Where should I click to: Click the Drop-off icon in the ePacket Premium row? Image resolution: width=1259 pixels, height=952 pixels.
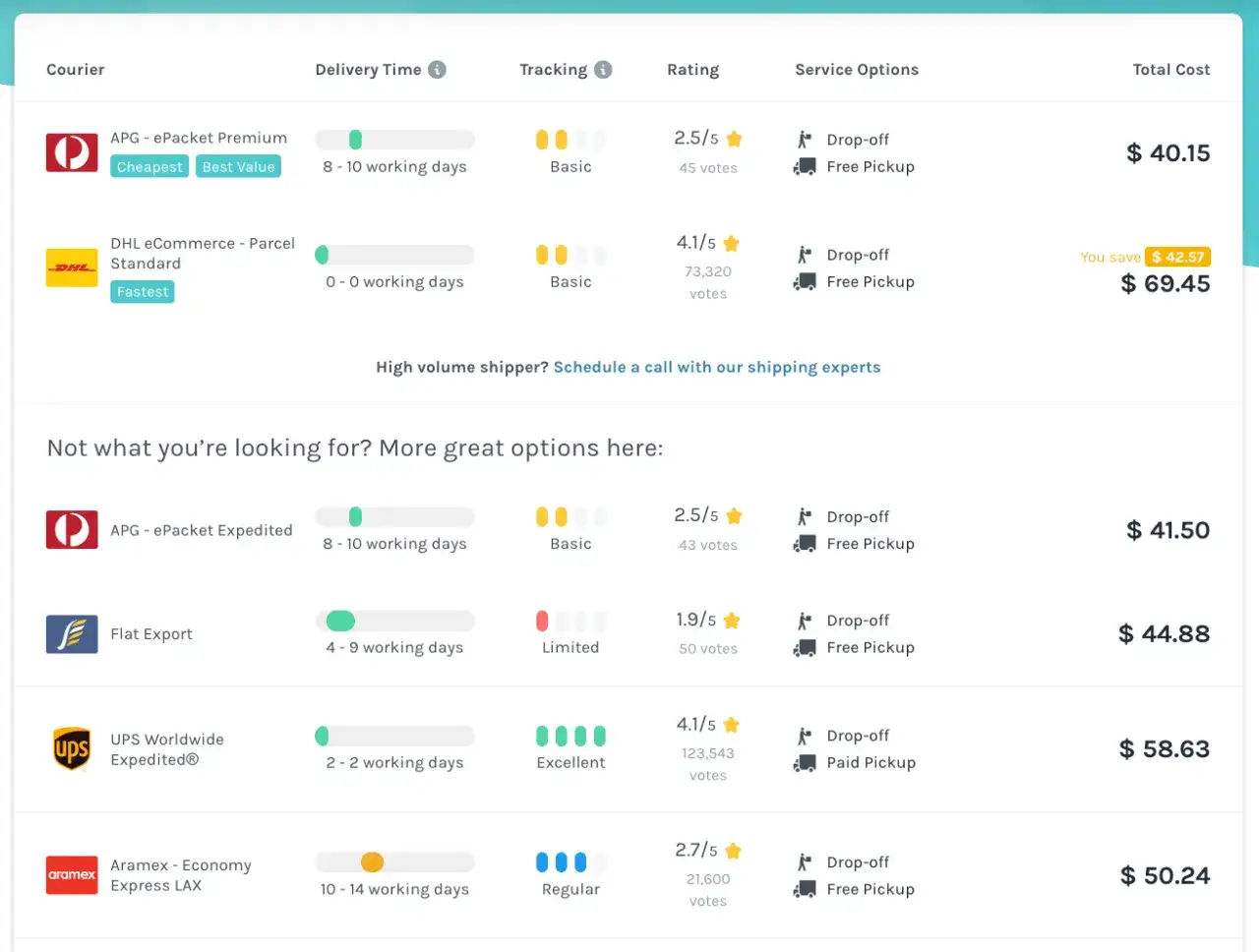805,140
